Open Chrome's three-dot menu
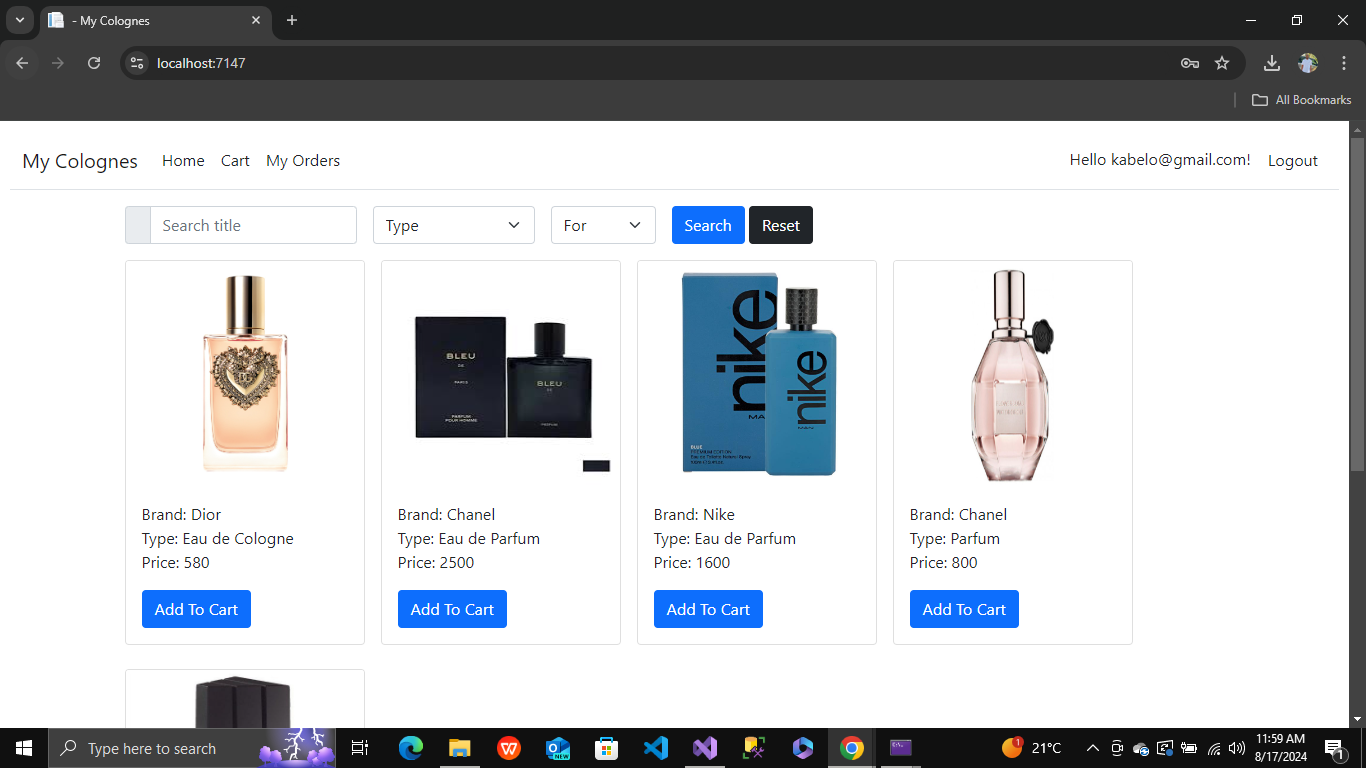This screenshot has height=768, width=1366. 1344,62
